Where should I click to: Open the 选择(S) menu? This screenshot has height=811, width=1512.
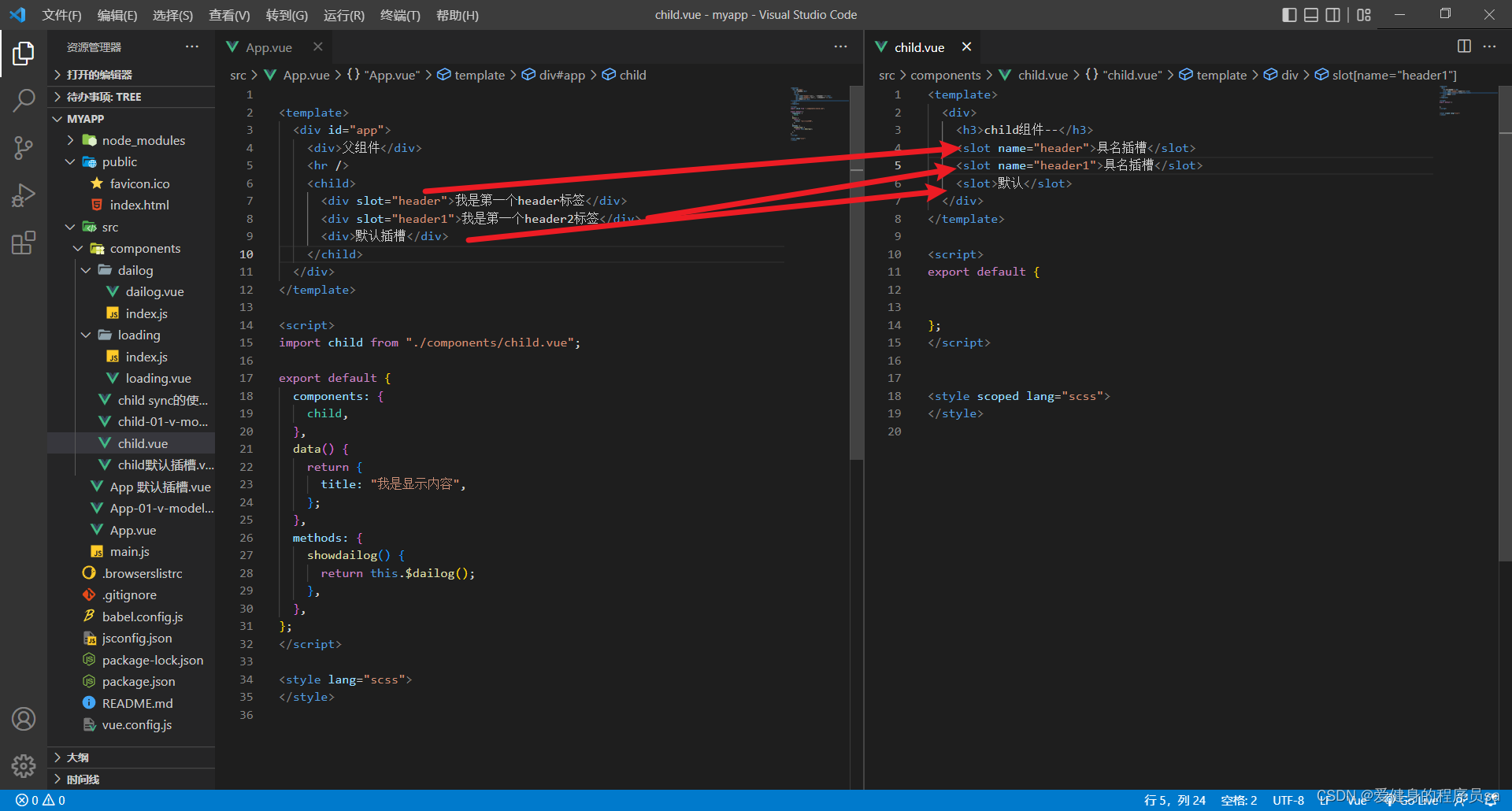(x=172, y=15)
